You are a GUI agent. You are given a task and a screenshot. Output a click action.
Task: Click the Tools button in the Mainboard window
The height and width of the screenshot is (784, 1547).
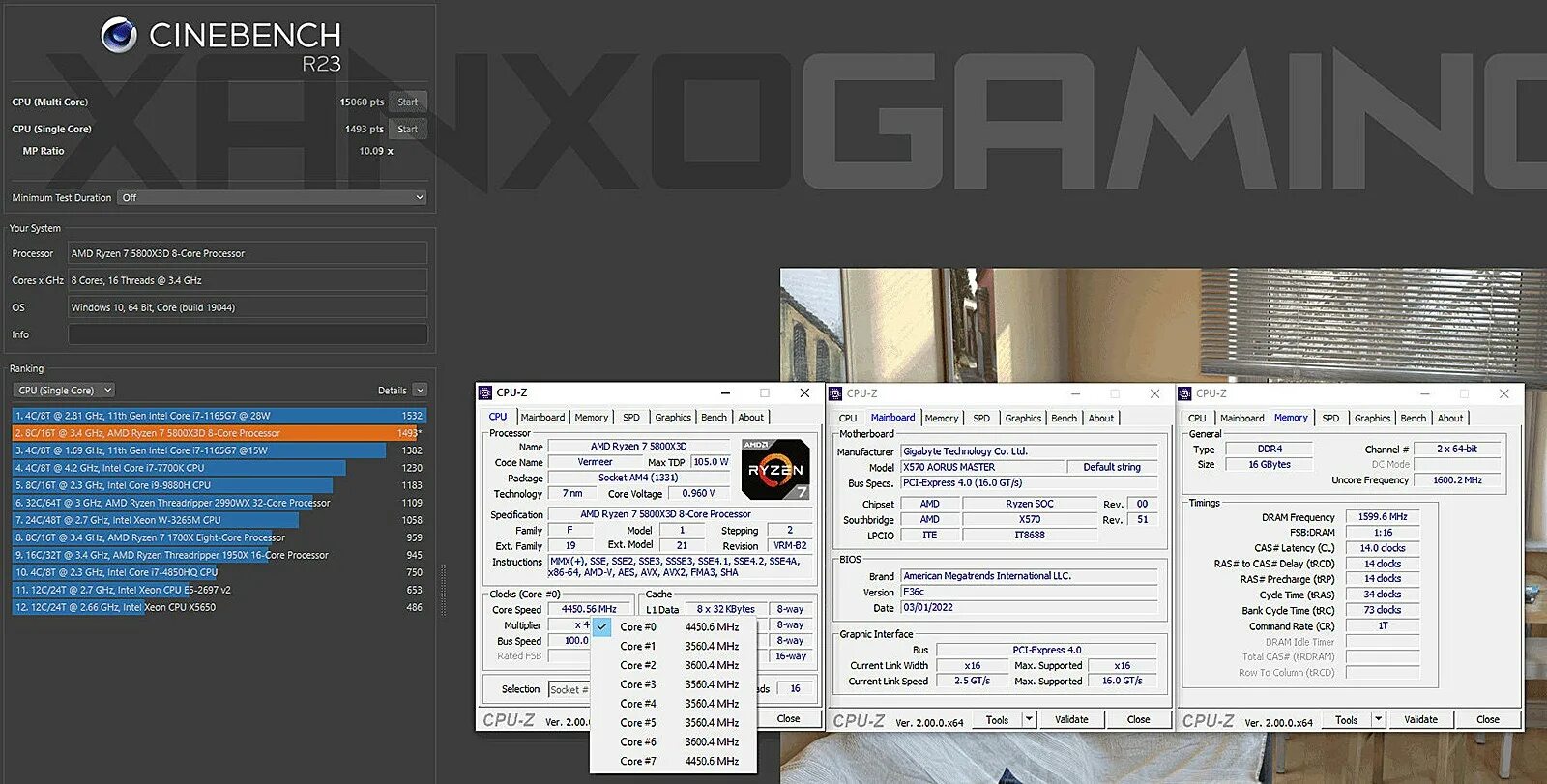pyautogui.click(x=997, y=719)
